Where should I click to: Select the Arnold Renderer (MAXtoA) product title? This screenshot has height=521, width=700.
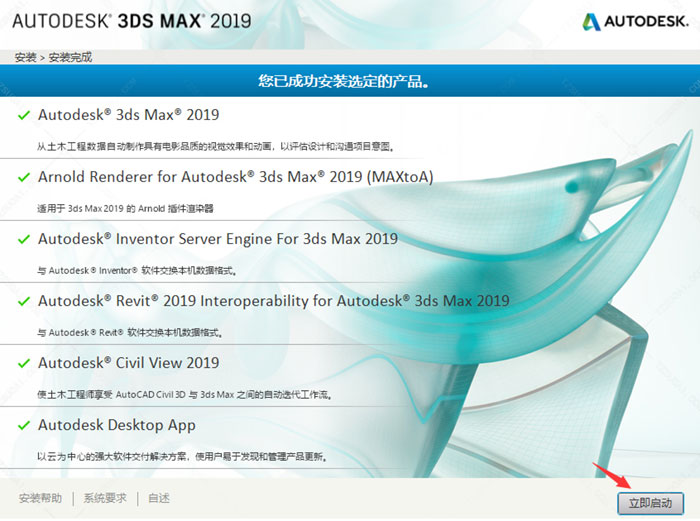[236, 177]
